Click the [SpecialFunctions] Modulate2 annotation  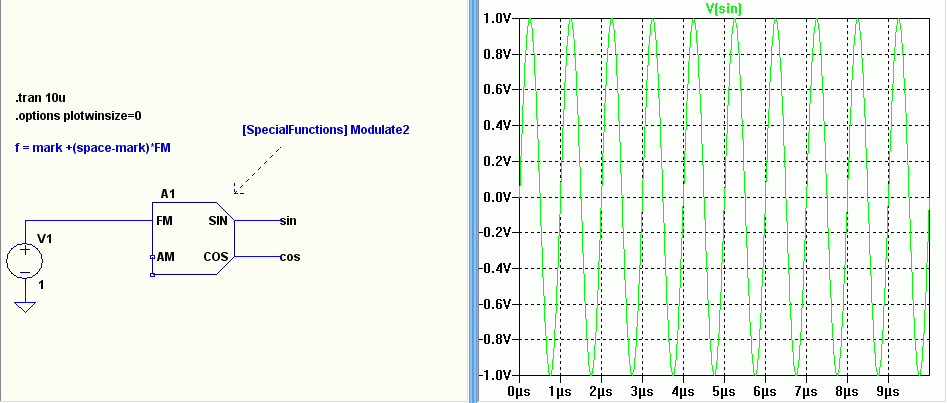tap(326, 130)
